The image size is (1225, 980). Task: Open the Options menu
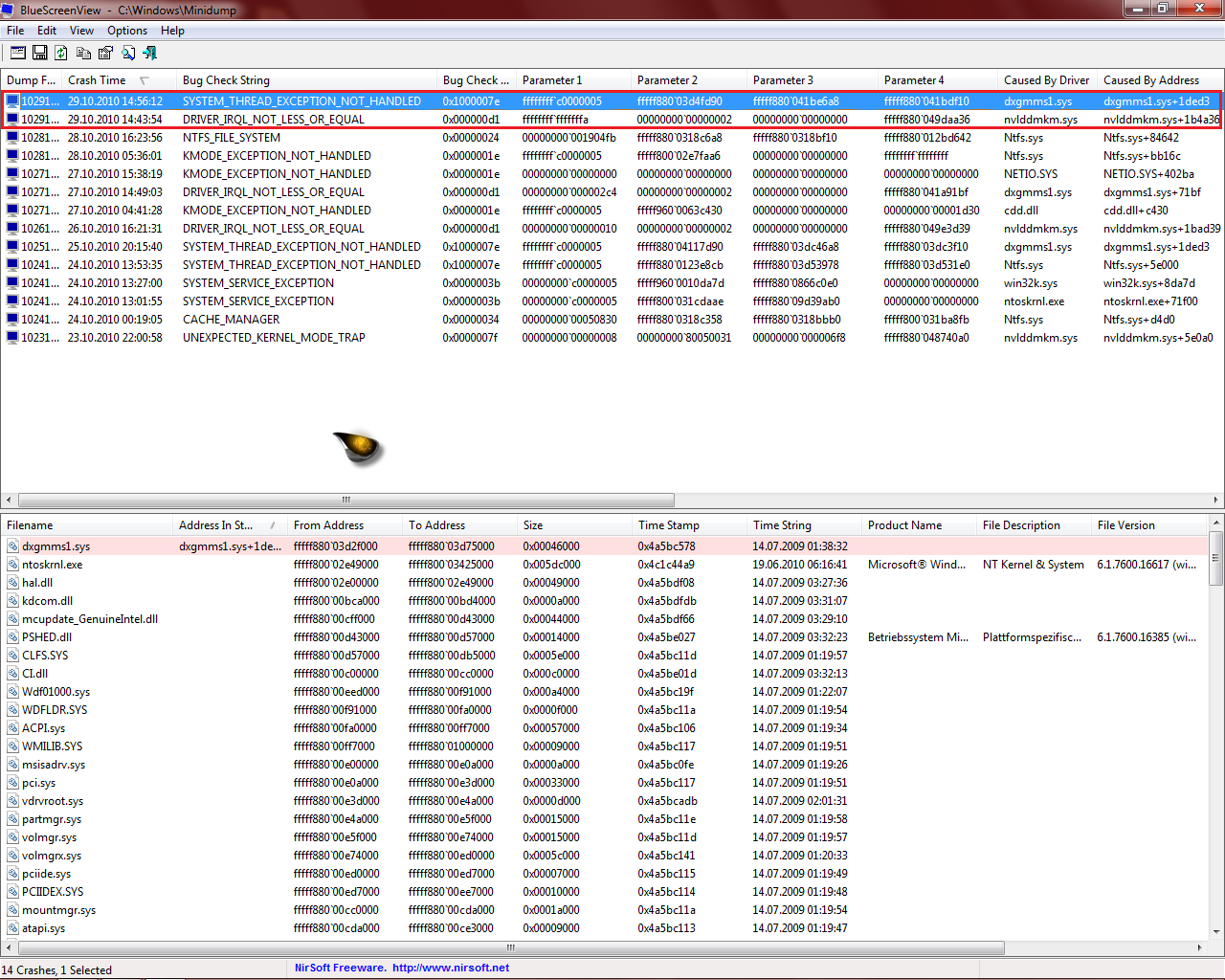127,31
